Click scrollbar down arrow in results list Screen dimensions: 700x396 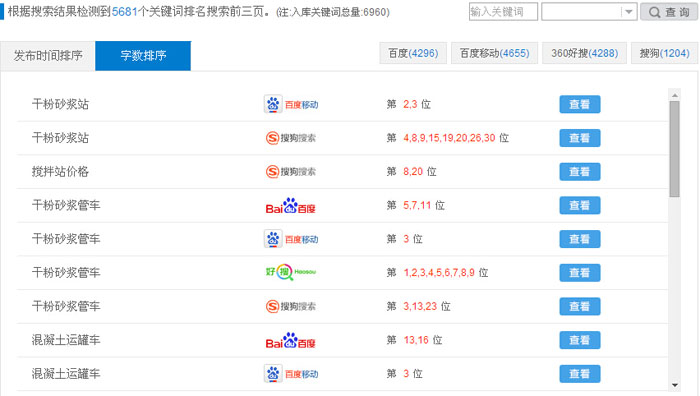pos(675,385)
